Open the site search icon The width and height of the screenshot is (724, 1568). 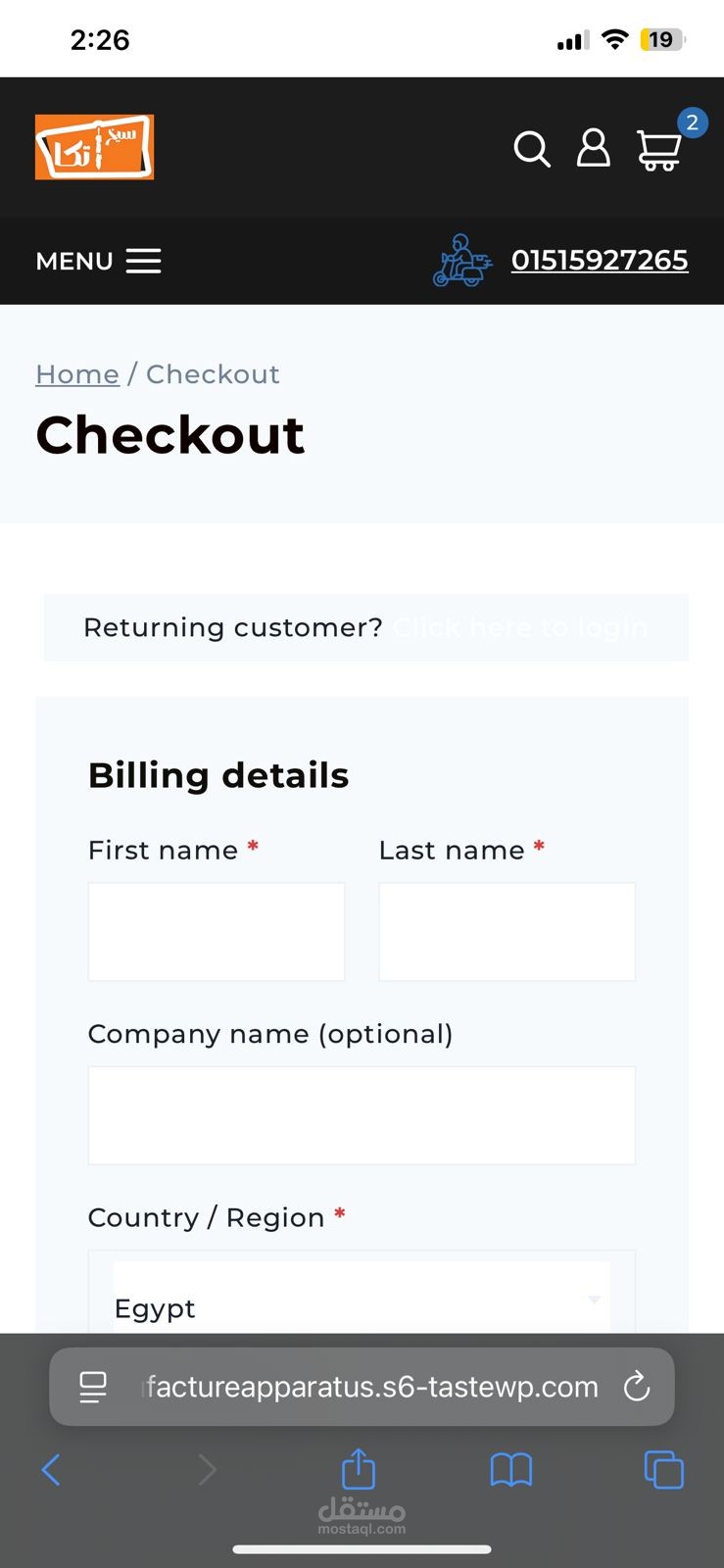click(532, 149)
